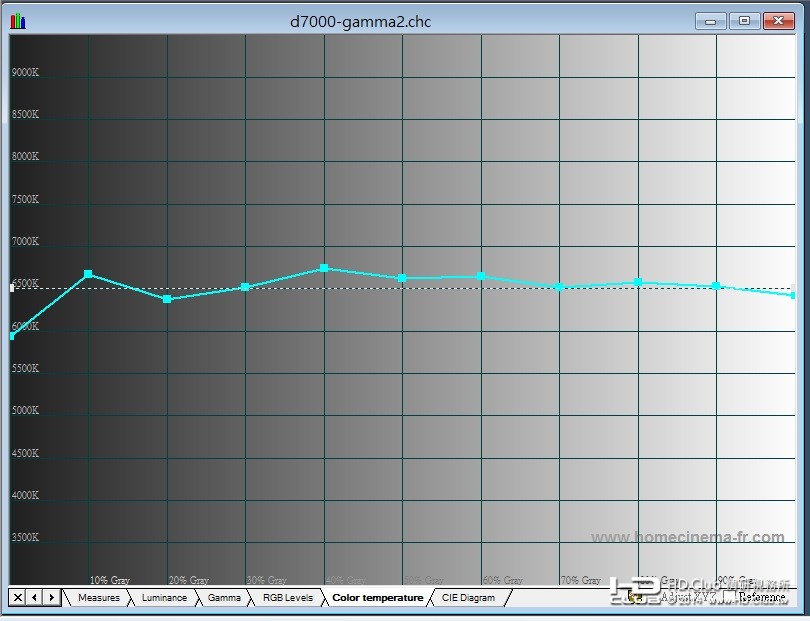Click the 20% Gray data point
810x621 pixels.
[x=167, y=299]
